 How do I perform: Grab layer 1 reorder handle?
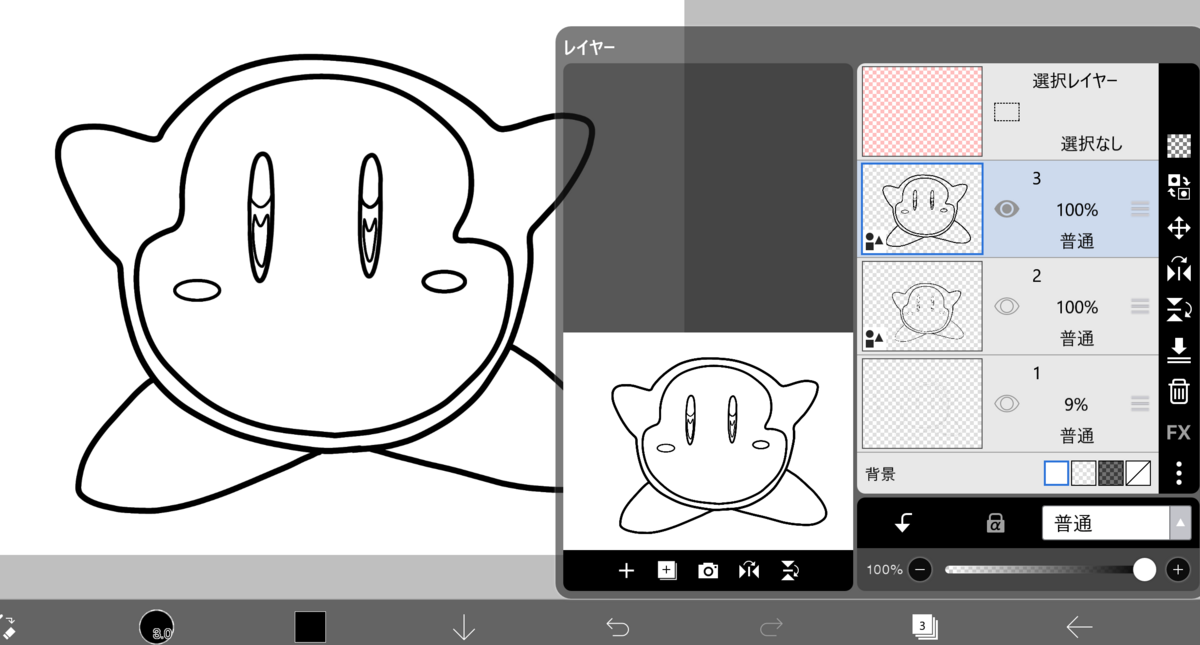coord(1139,403)
